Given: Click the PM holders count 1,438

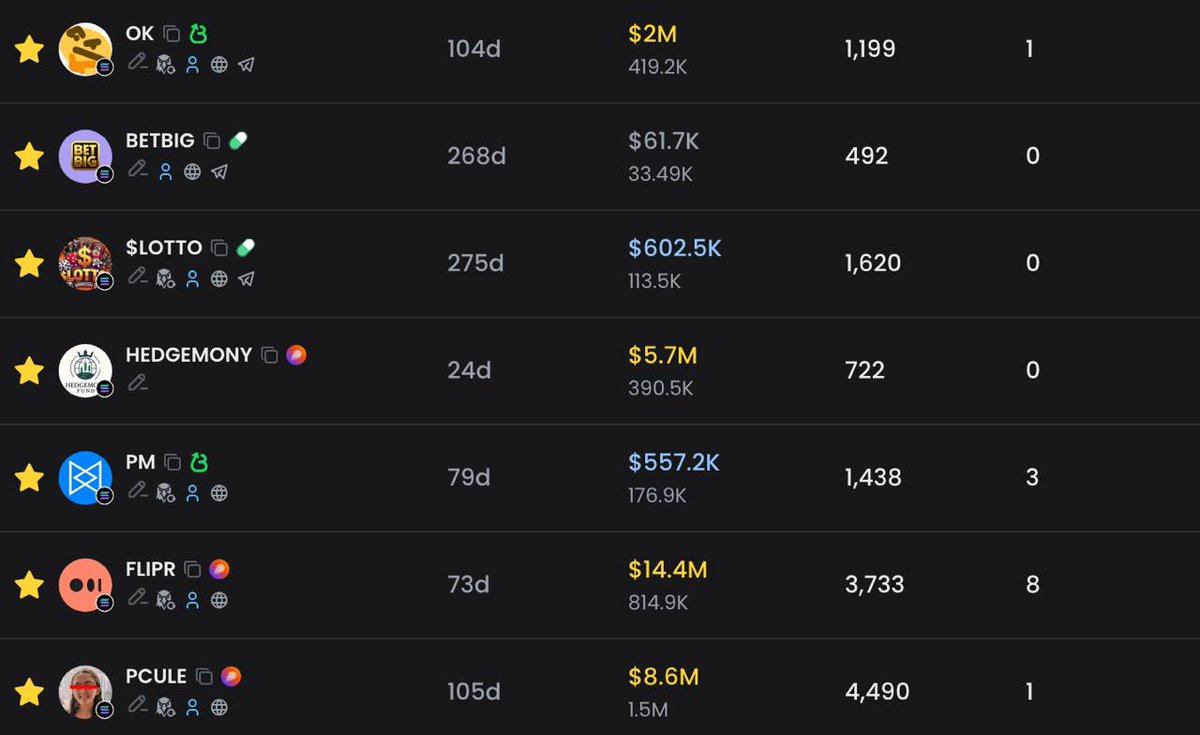Looking at the screenshot, I should click(x=873, y=478).
